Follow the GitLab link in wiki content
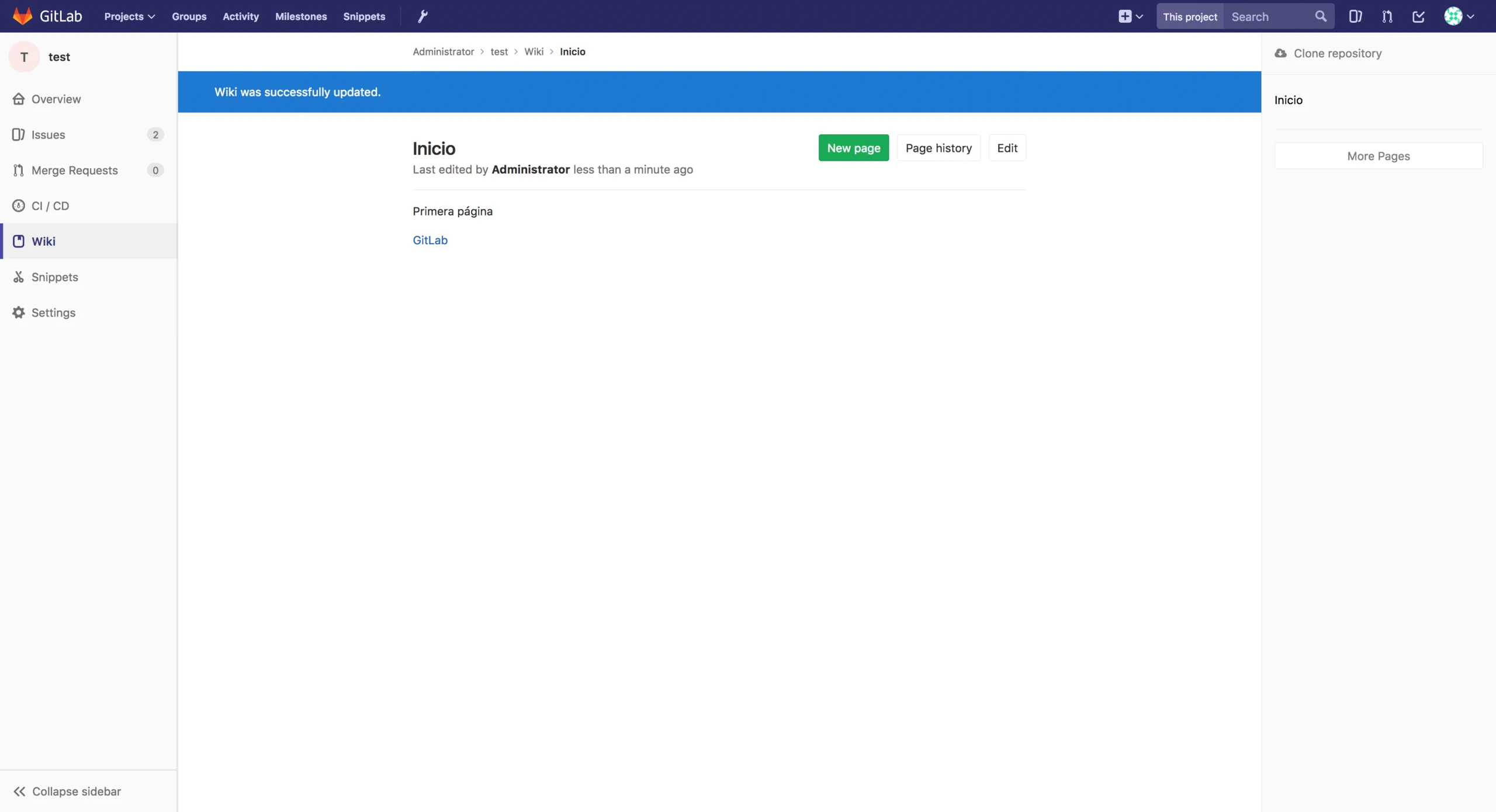 pyautogui.click(x=430, y=240)
